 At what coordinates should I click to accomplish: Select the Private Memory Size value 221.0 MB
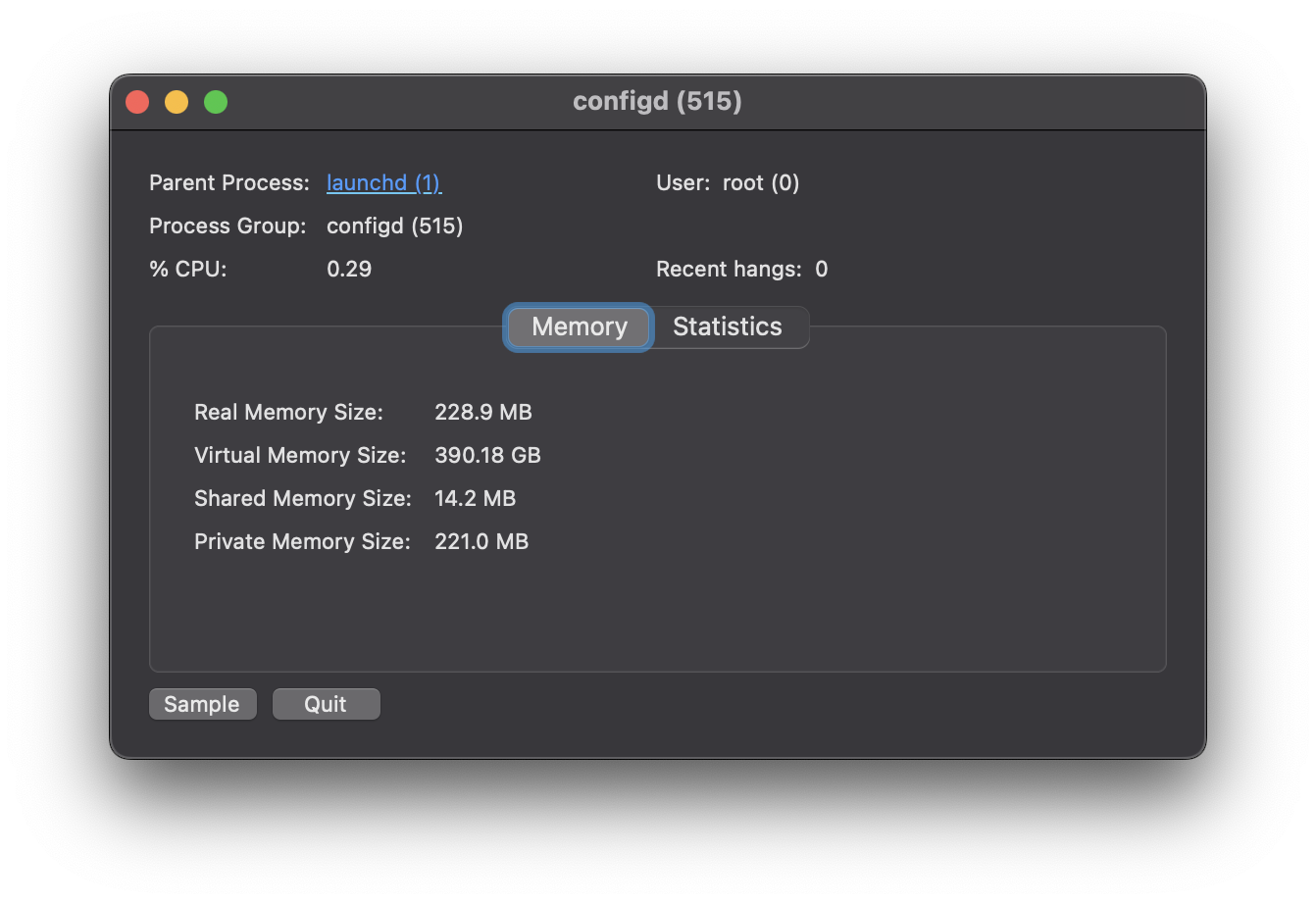click(x=481, y=541)
